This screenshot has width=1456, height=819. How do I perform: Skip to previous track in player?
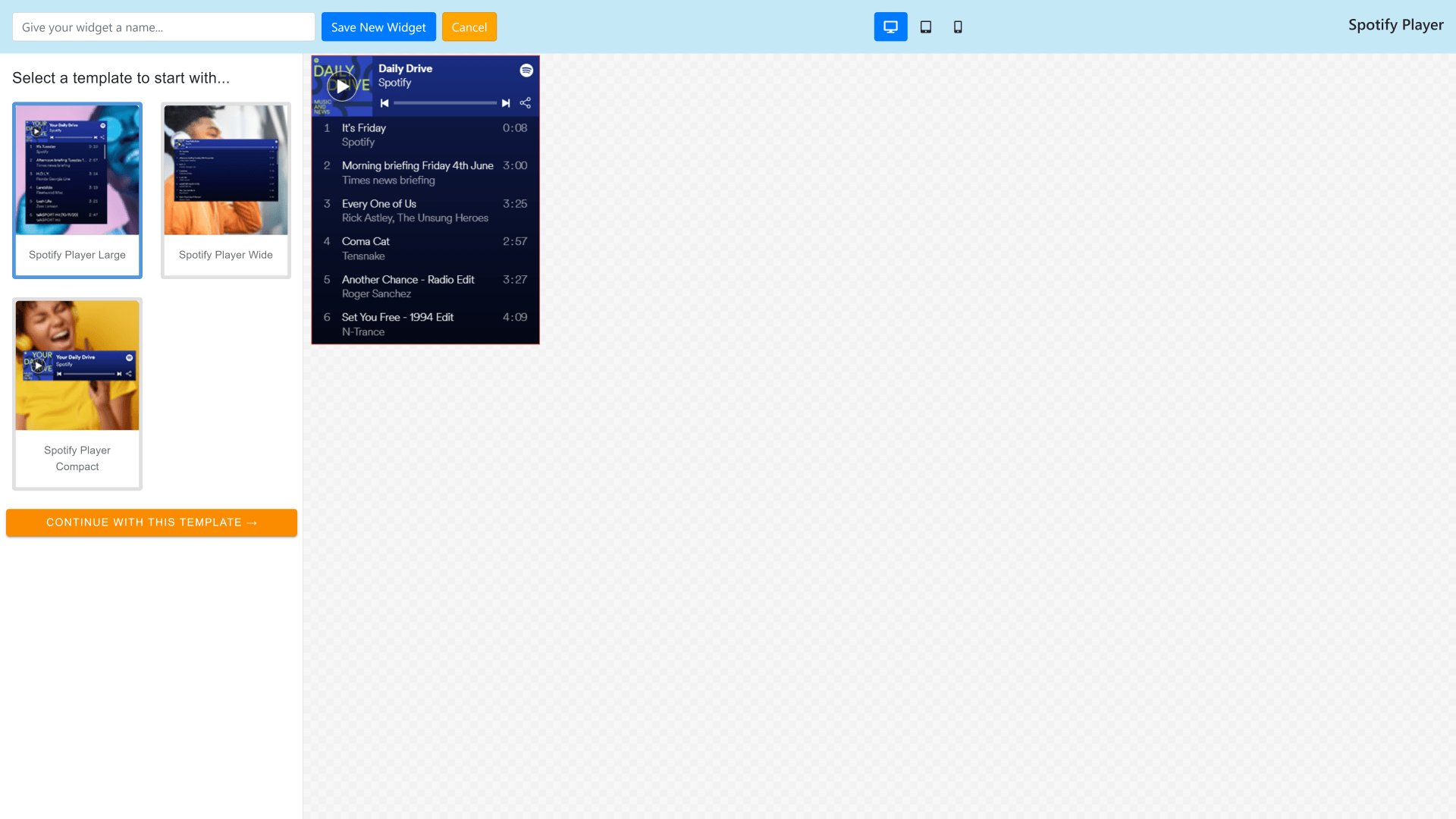click(x=384, y=103)
